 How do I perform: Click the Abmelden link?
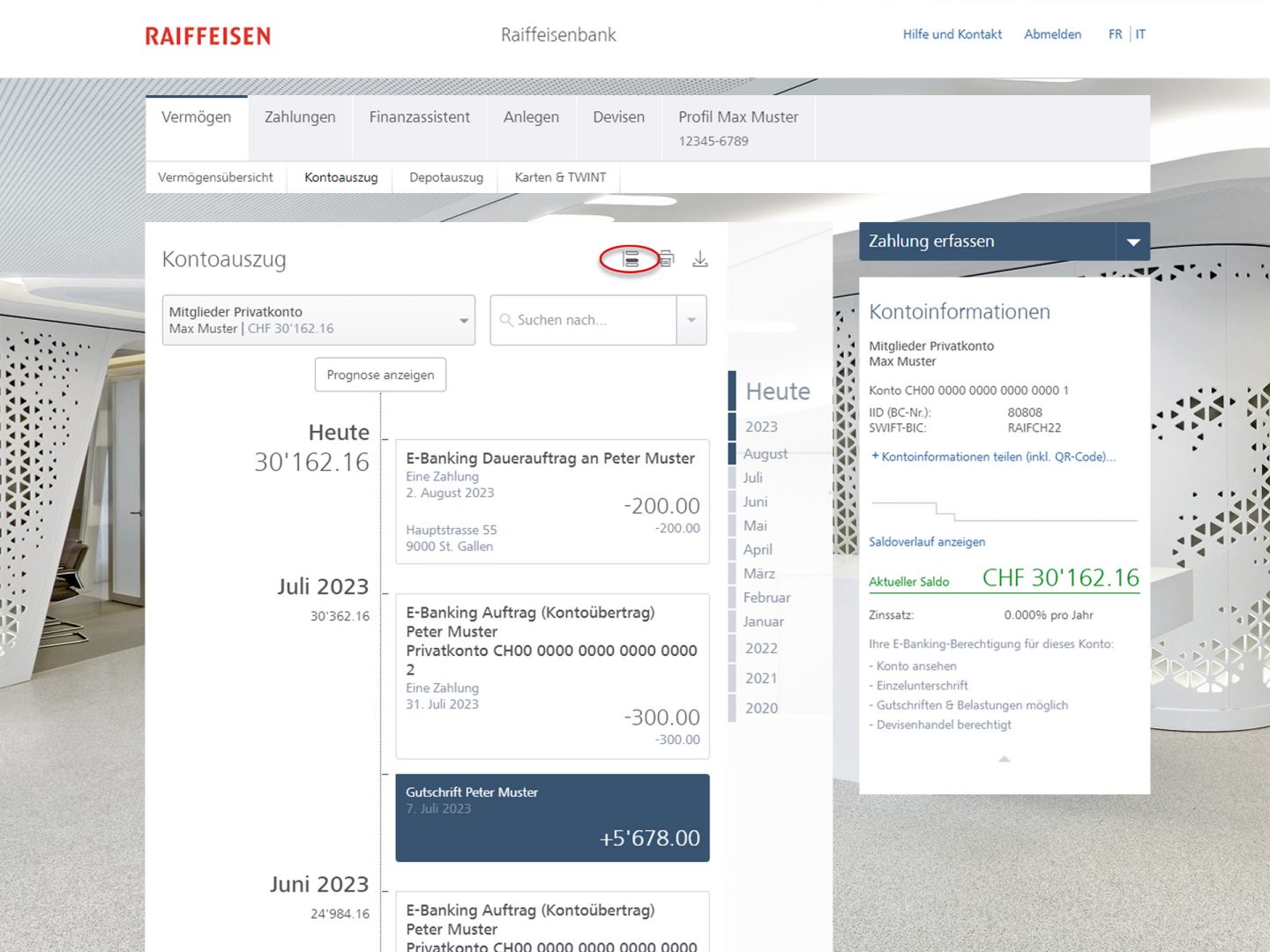coord(1052,34)
